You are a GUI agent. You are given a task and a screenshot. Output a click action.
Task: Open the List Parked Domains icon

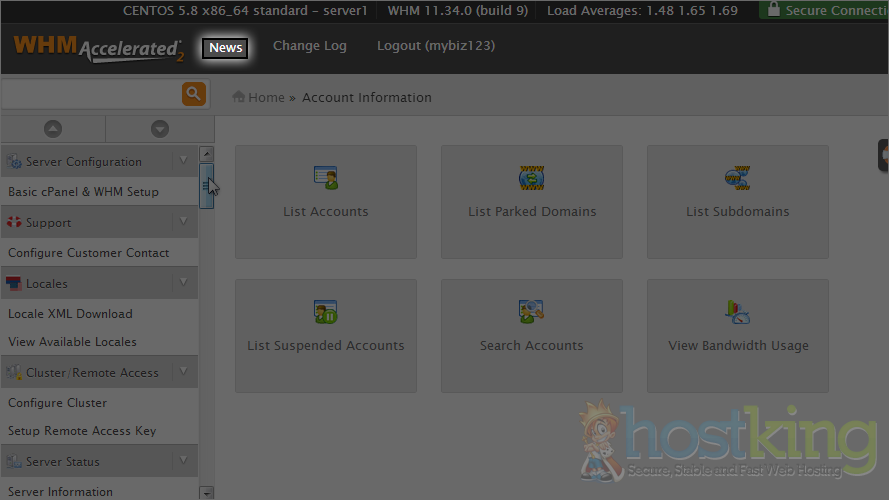(x=531, y=179)
